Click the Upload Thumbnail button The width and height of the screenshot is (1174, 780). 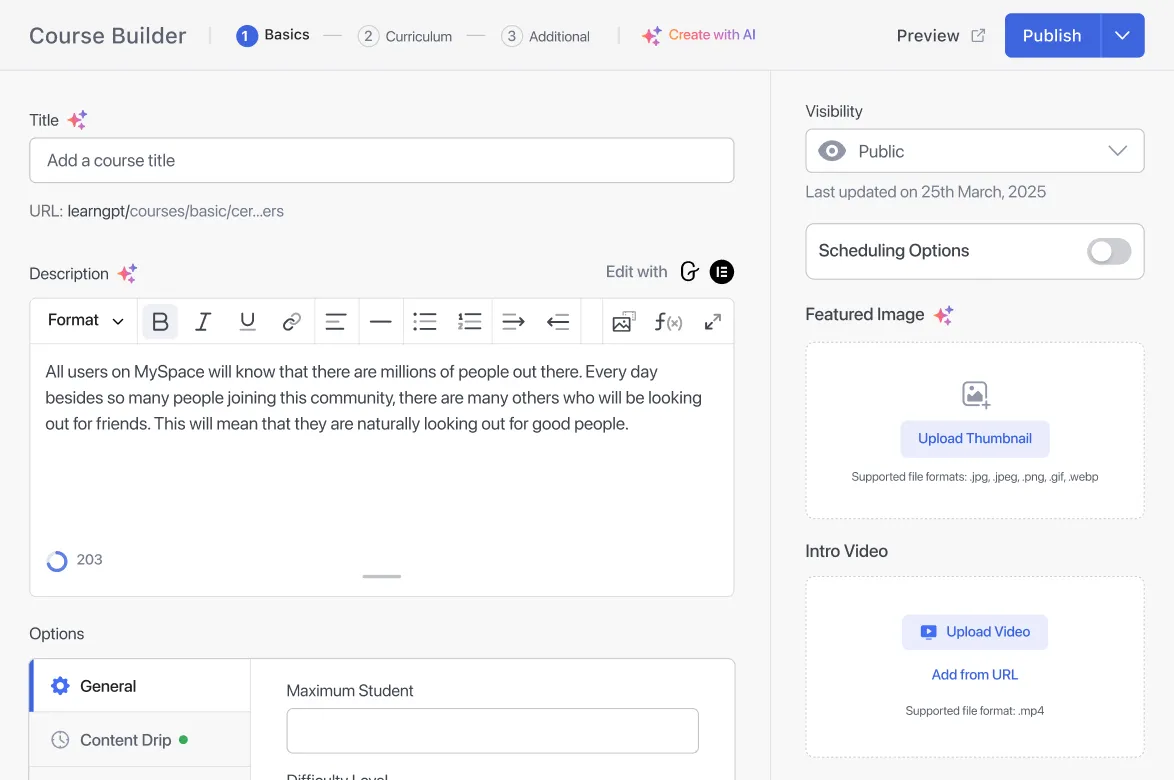(974, 439)
